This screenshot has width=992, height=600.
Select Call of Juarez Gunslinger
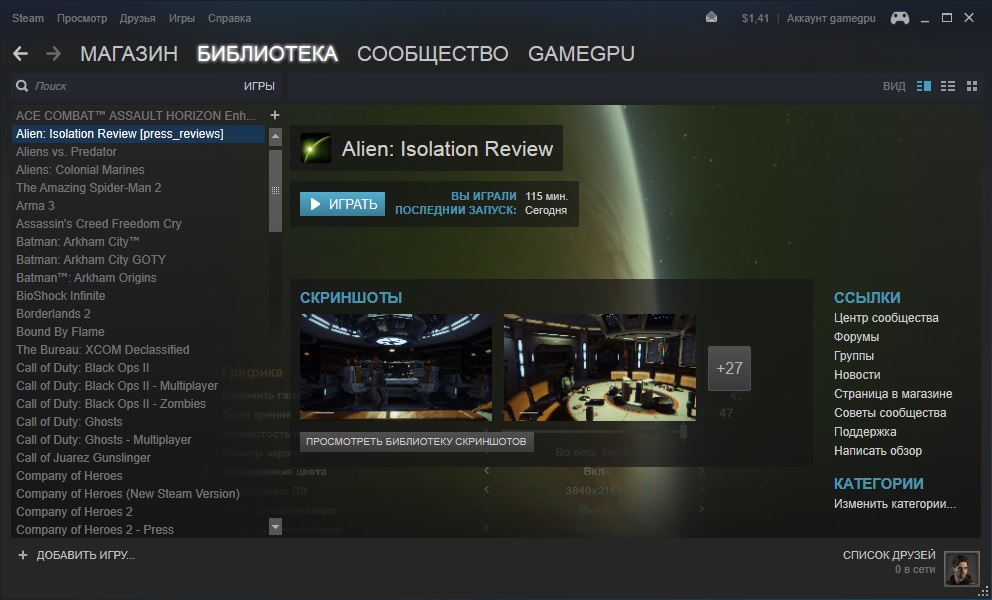pos(83,458)
